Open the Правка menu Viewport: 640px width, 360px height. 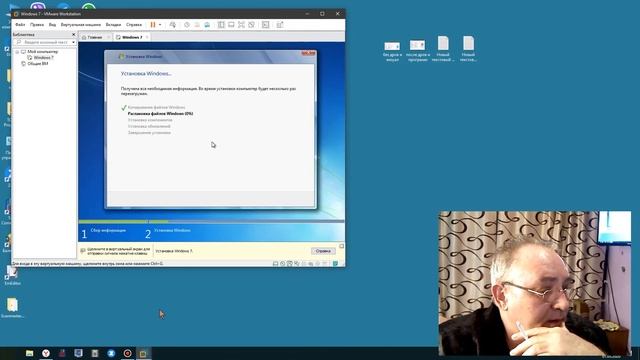37,25
